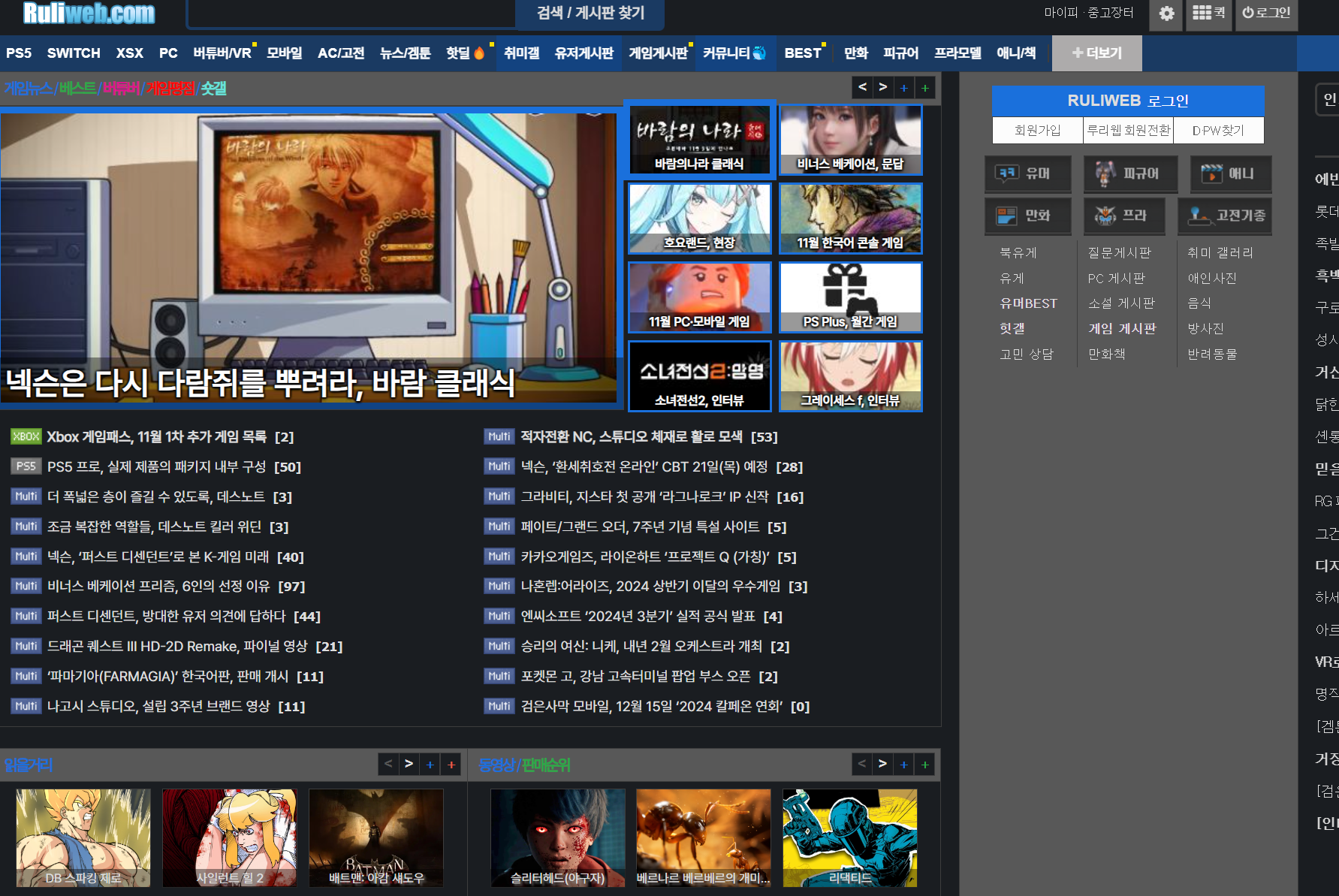Click the 피규어 icon button
The height and width of the screenshot is (896, 1339).
(1130, 173)
